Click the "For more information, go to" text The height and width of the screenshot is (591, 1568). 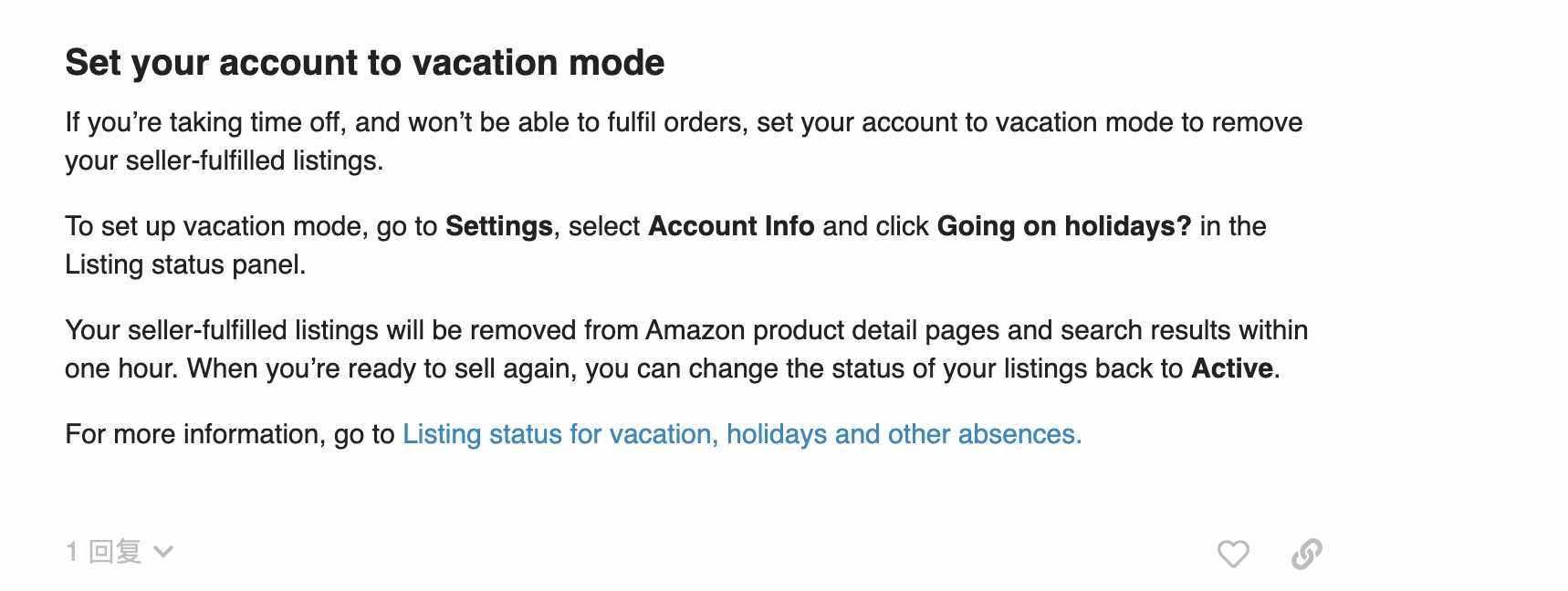tap(230, 434)
